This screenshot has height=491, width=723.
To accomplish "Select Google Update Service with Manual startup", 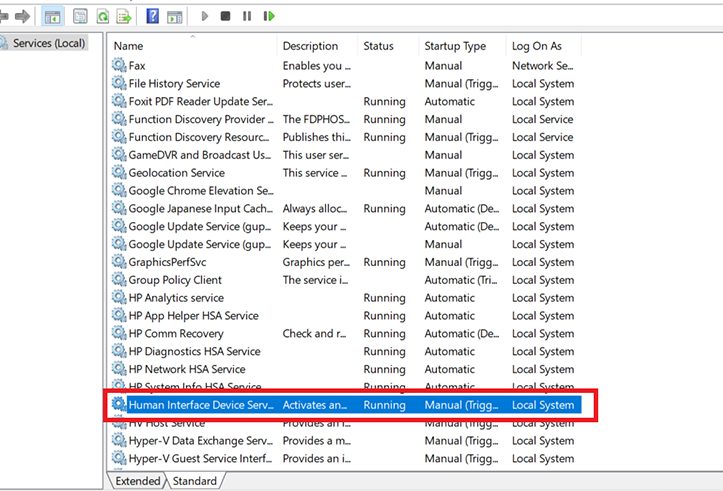I will (x=200, y=244).
